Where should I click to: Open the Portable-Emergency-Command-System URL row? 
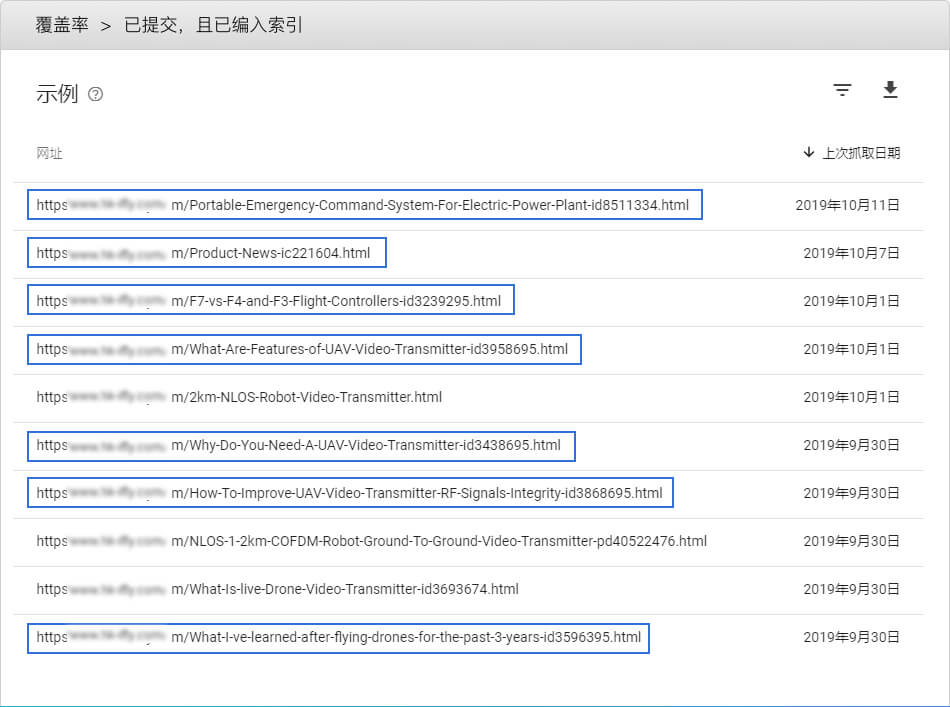point(364,205)
